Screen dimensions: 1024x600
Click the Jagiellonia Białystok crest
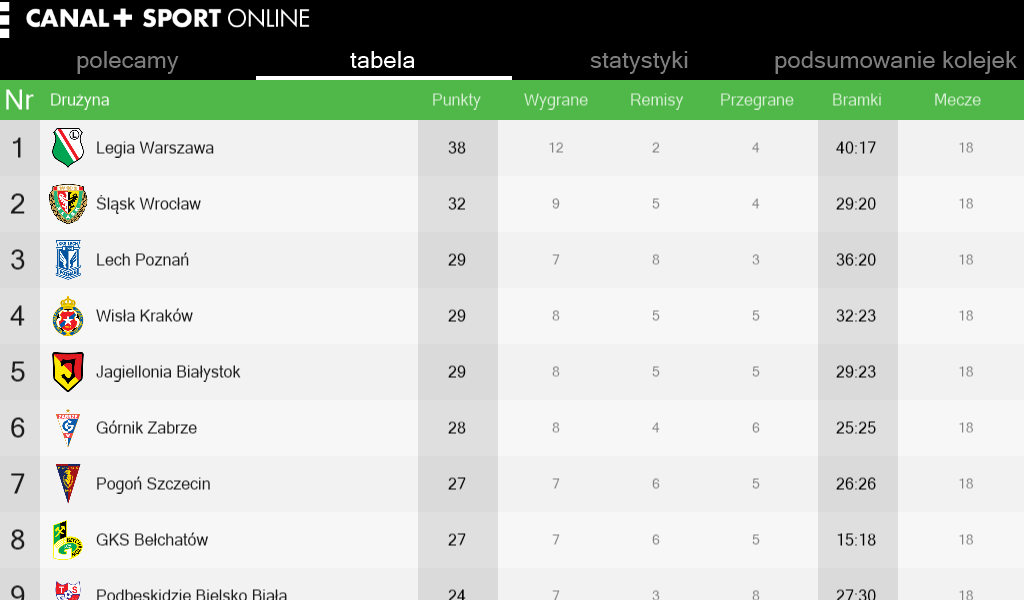click(68, 371)
